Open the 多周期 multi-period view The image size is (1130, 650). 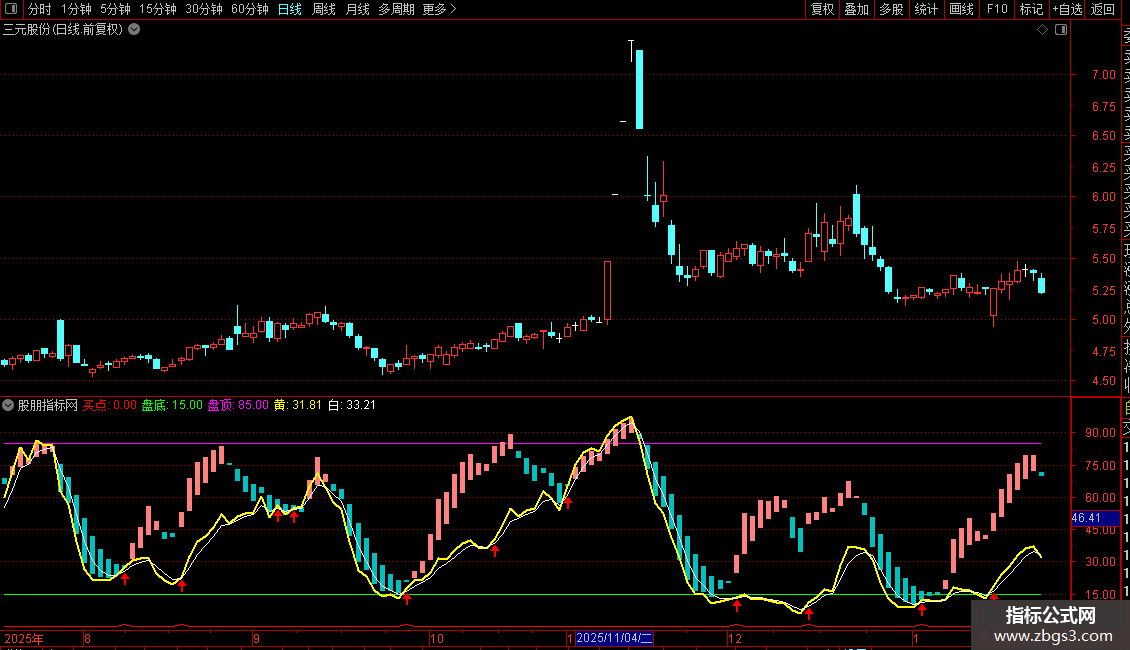click(x=396, y=9)
